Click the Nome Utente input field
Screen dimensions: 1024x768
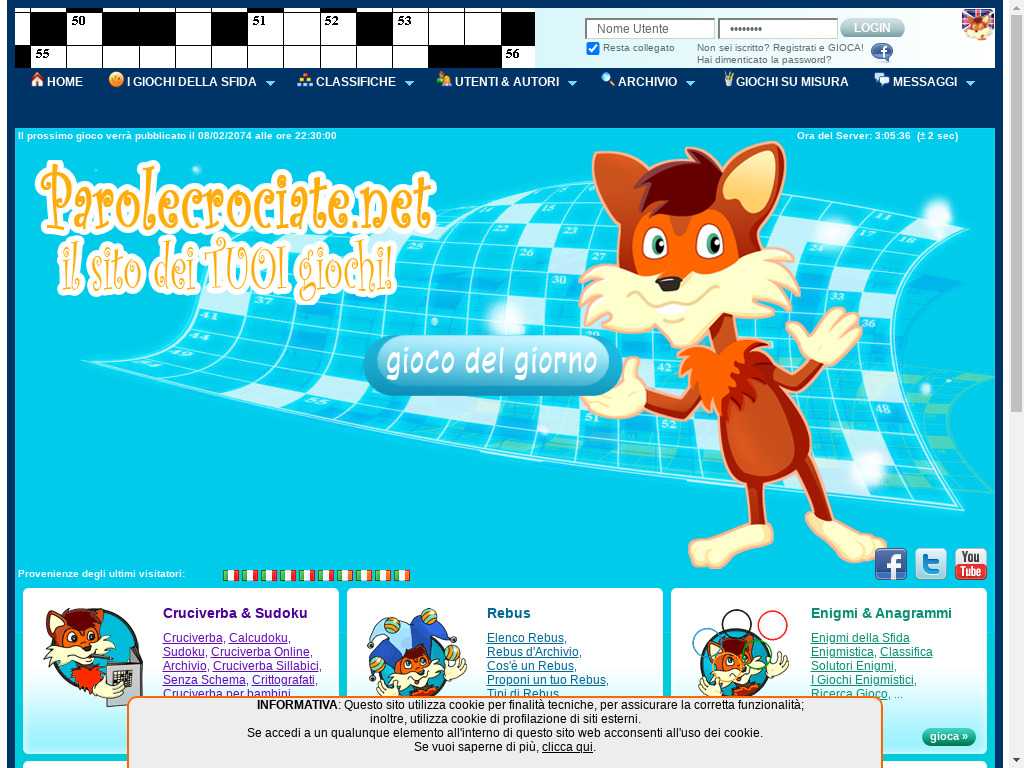click(x=650, y=29)
